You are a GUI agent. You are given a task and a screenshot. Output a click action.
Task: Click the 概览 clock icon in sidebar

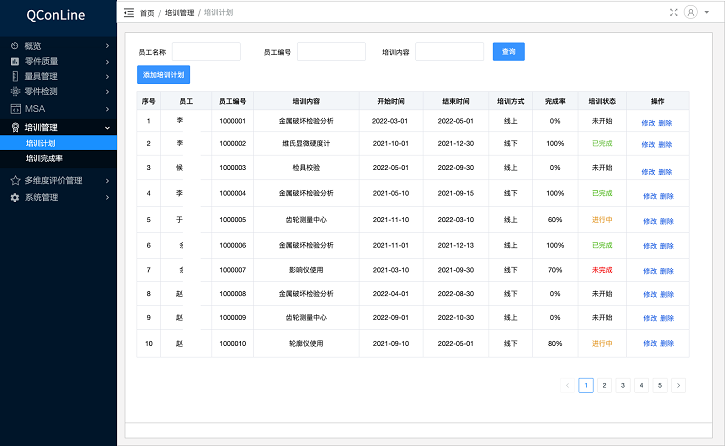pos(14,45)
